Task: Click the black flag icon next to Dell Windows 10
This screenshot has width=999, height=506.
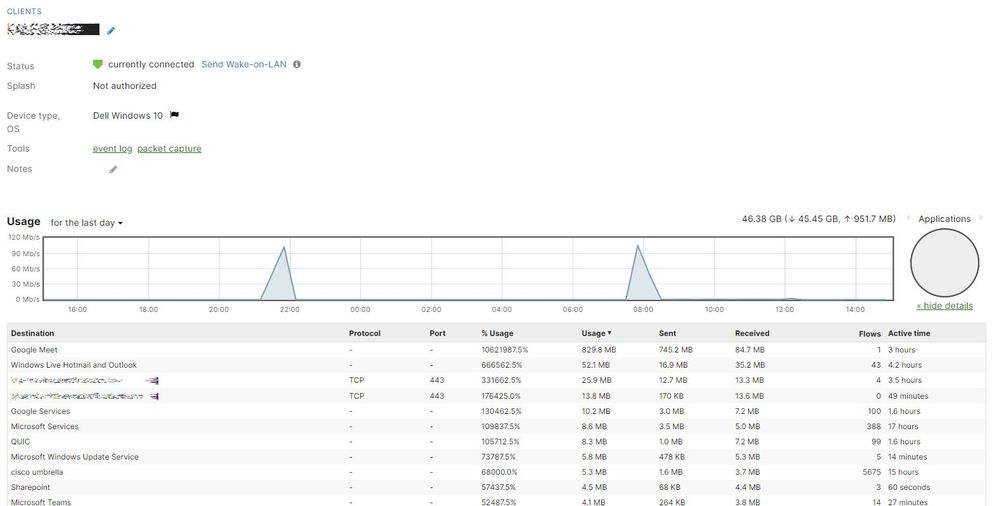Action: coord(174,116)
